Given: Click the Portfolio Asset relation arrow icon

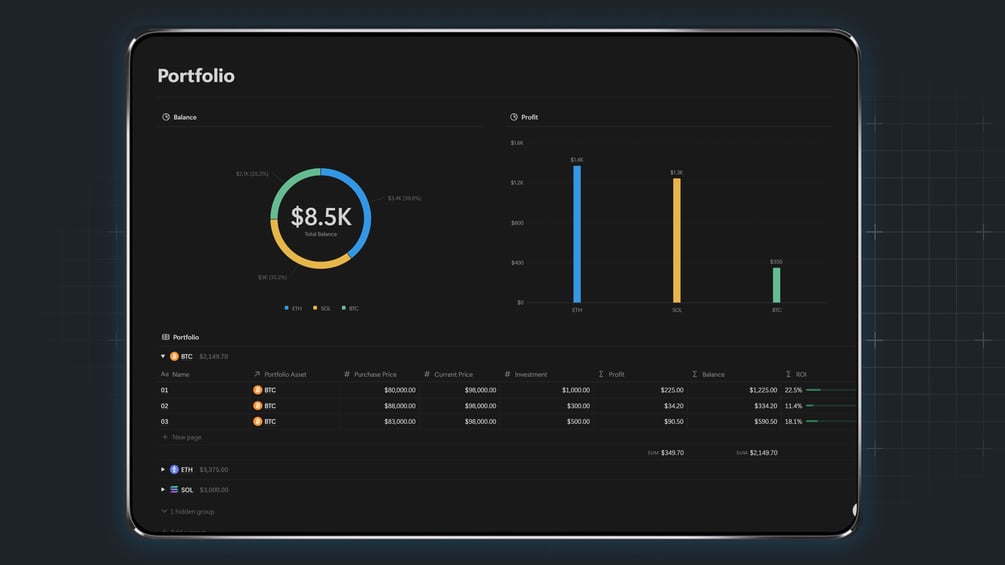Looking at the screenshot, I should (x=257, y=374).
